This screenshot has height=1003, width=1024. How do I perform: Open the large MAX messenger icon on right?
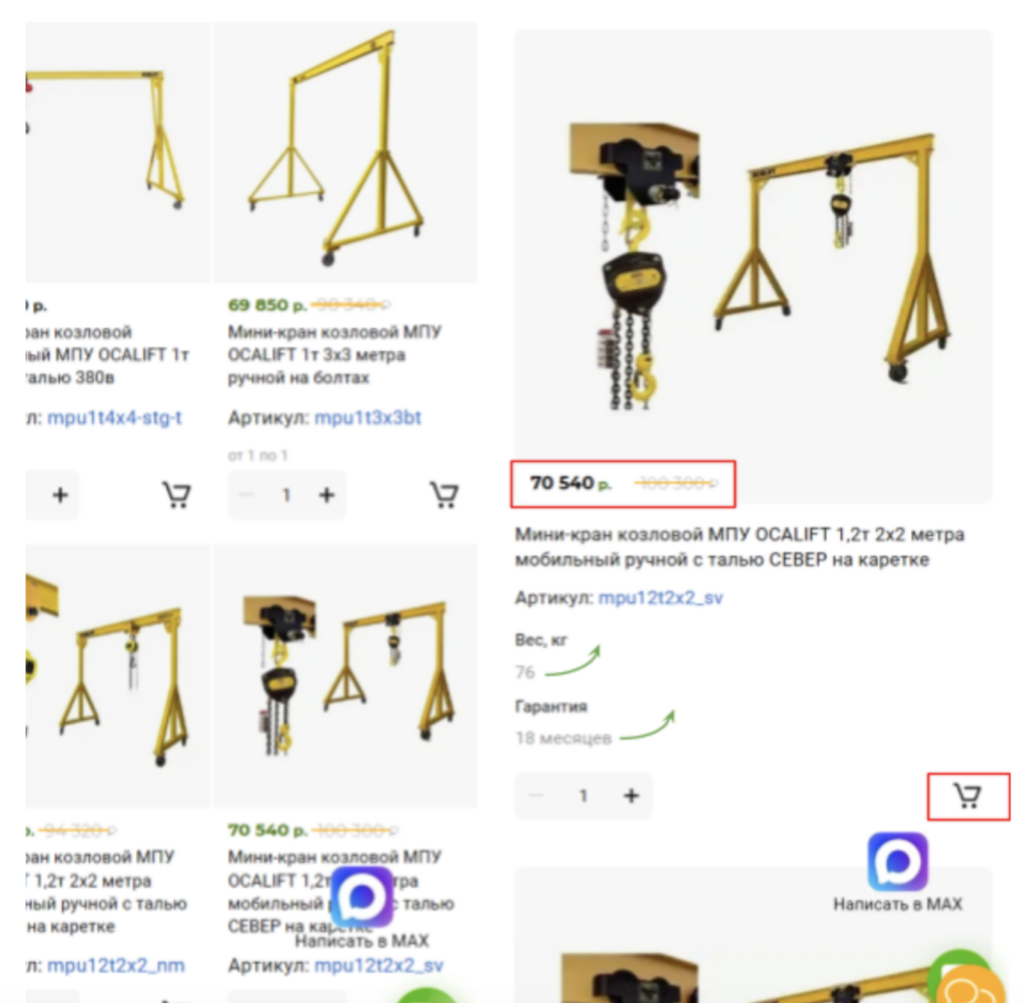(897, 861)
